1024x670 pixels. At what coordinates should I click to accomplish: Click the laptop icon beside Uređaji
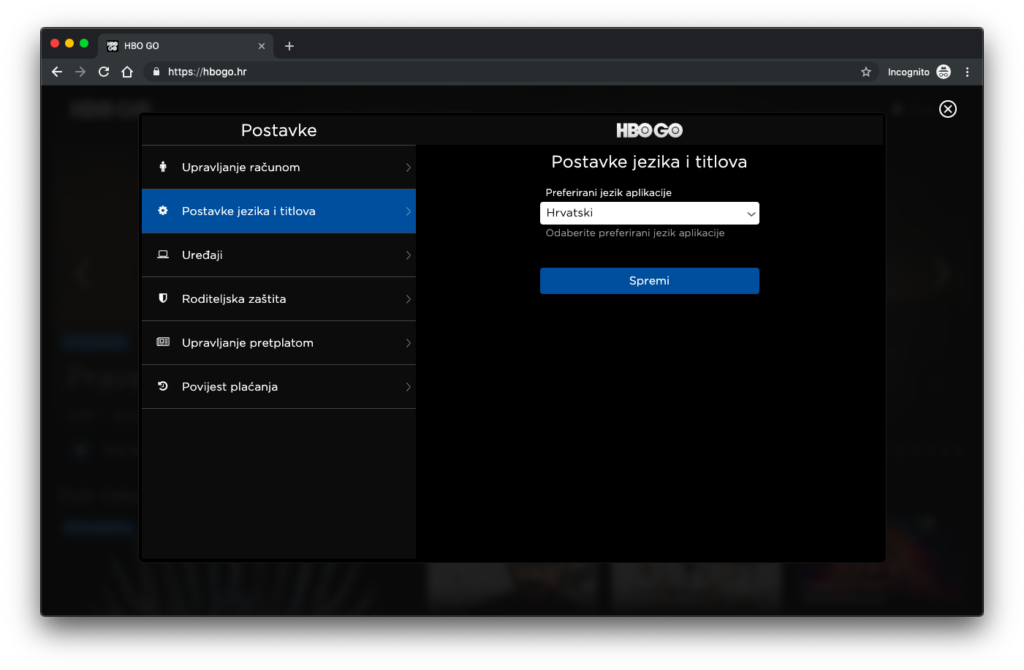163,255
